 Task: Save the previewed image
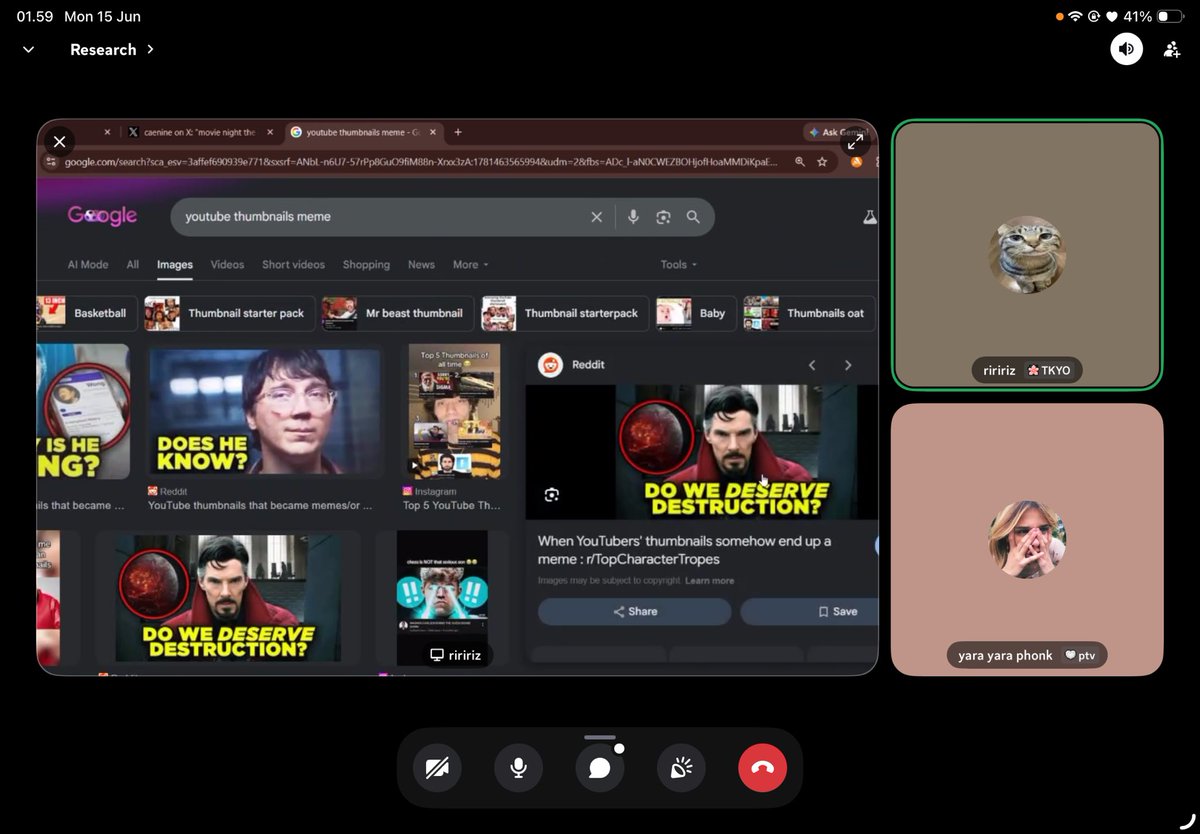[809, 611]
